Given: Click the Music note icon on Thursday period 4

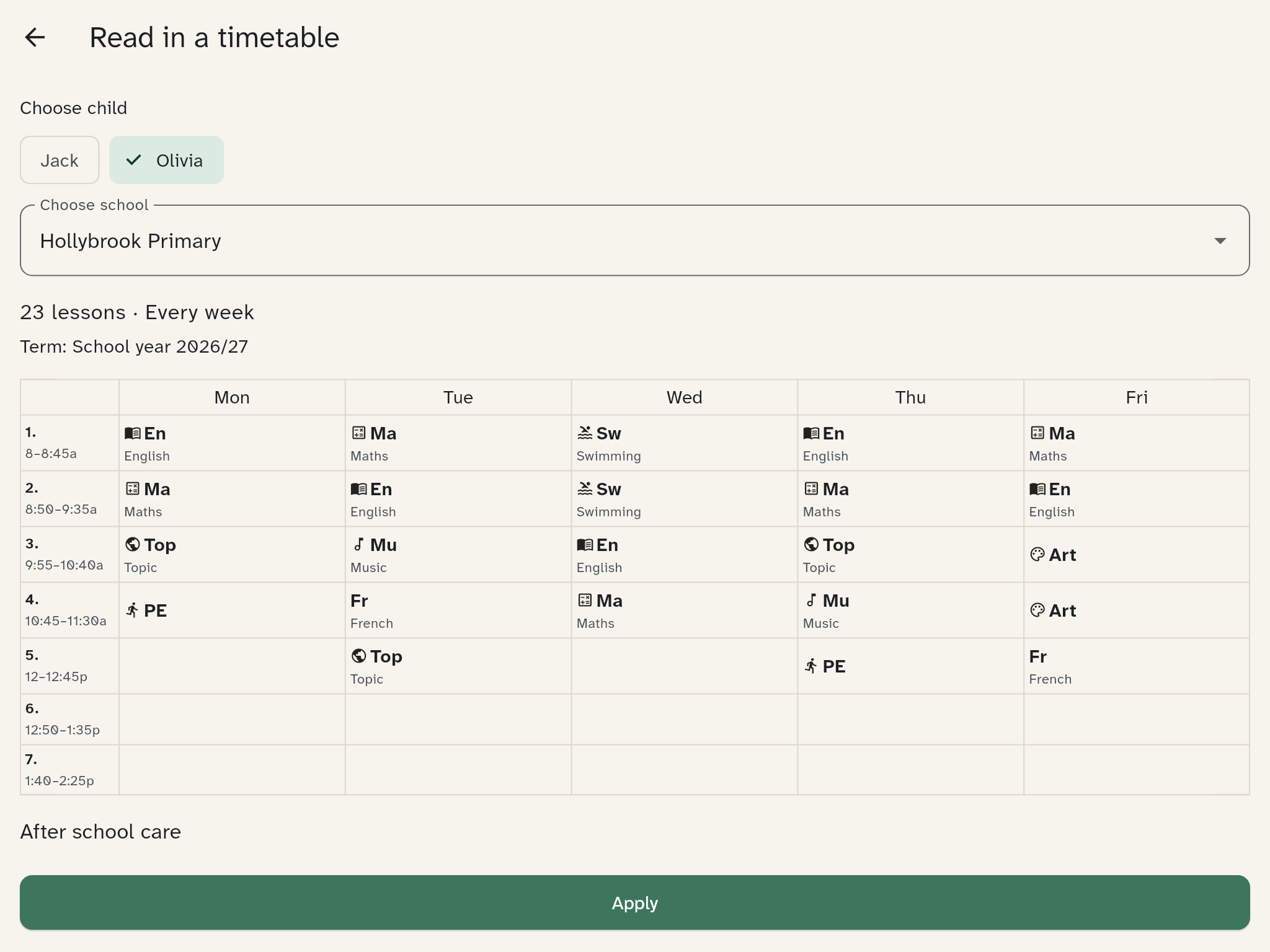Looking at the screenshot, I should click(811, 600).
